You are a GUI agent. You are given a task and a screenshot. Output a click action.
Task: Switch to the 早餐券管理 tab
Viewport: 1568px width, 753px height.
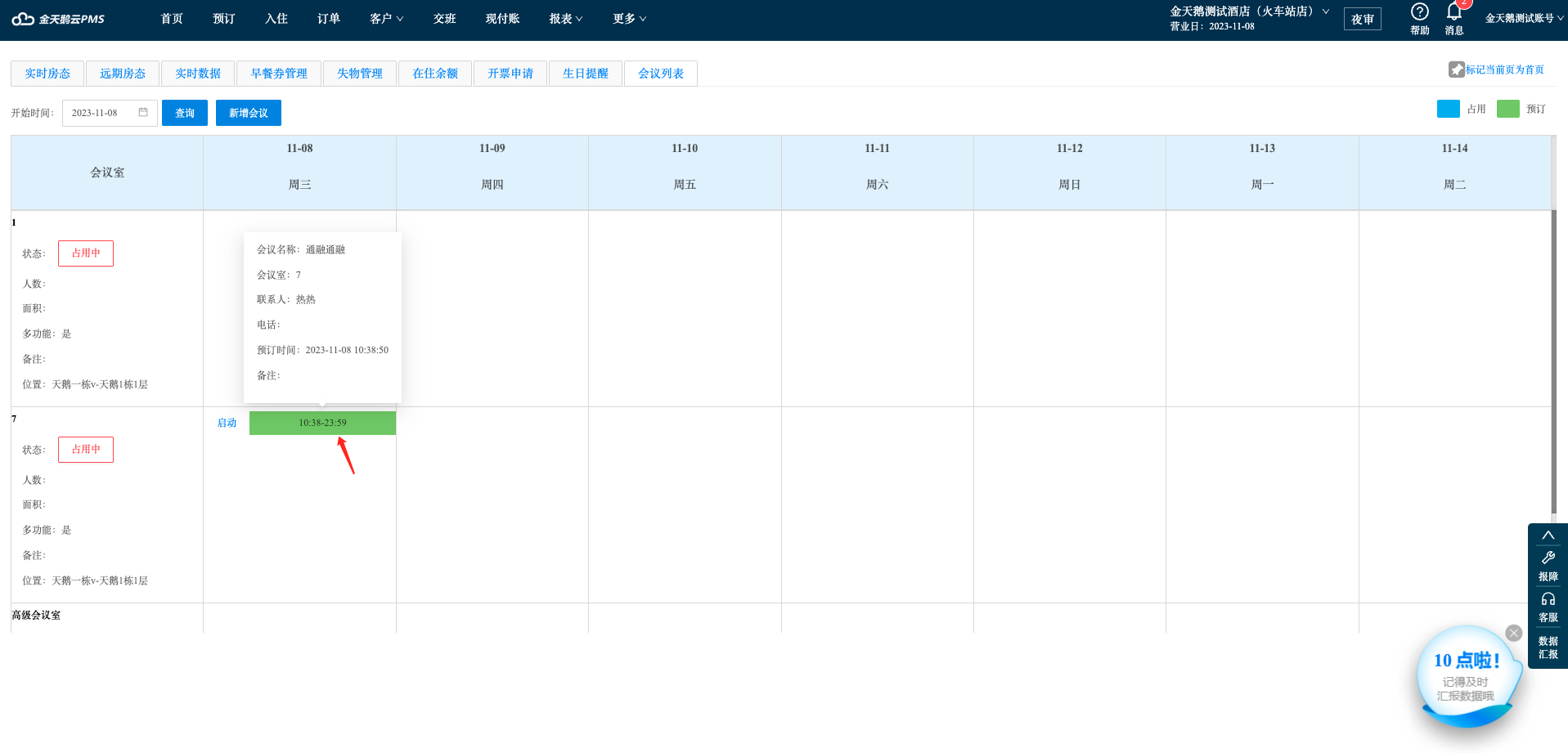[x=279, y=74]
